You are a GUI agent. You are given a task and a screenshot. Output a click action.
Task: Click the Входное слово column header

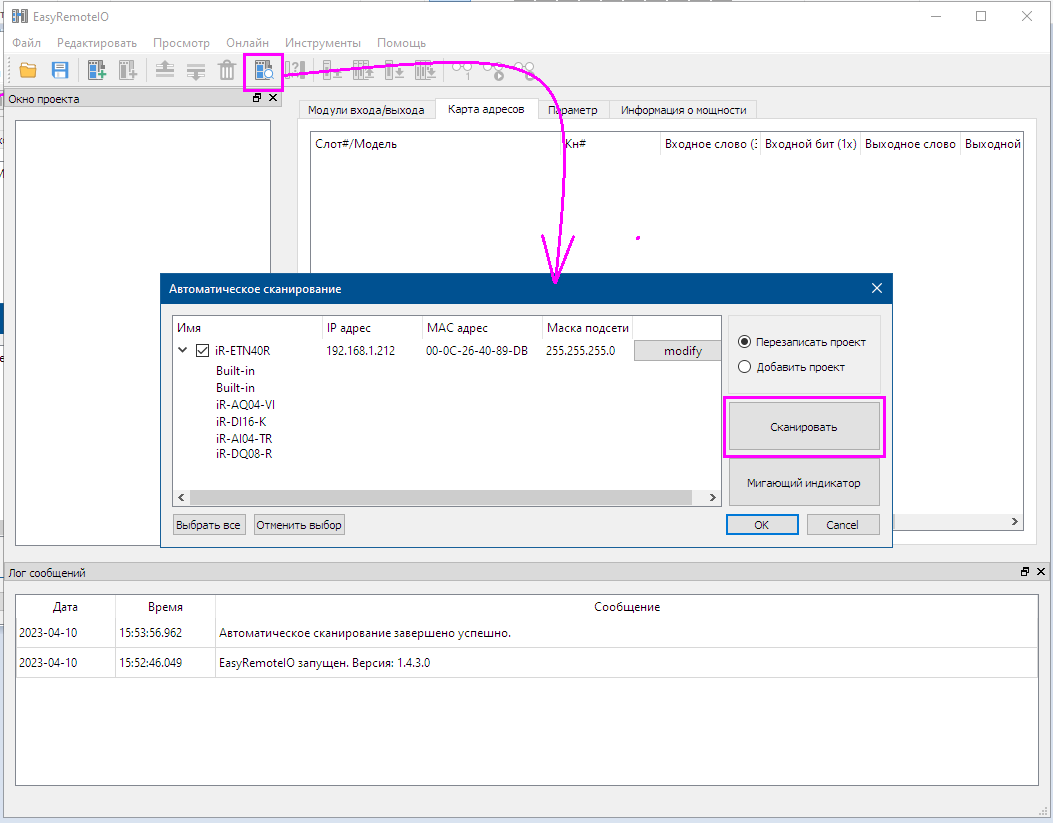pyautogui.click(x=711, y=144)
